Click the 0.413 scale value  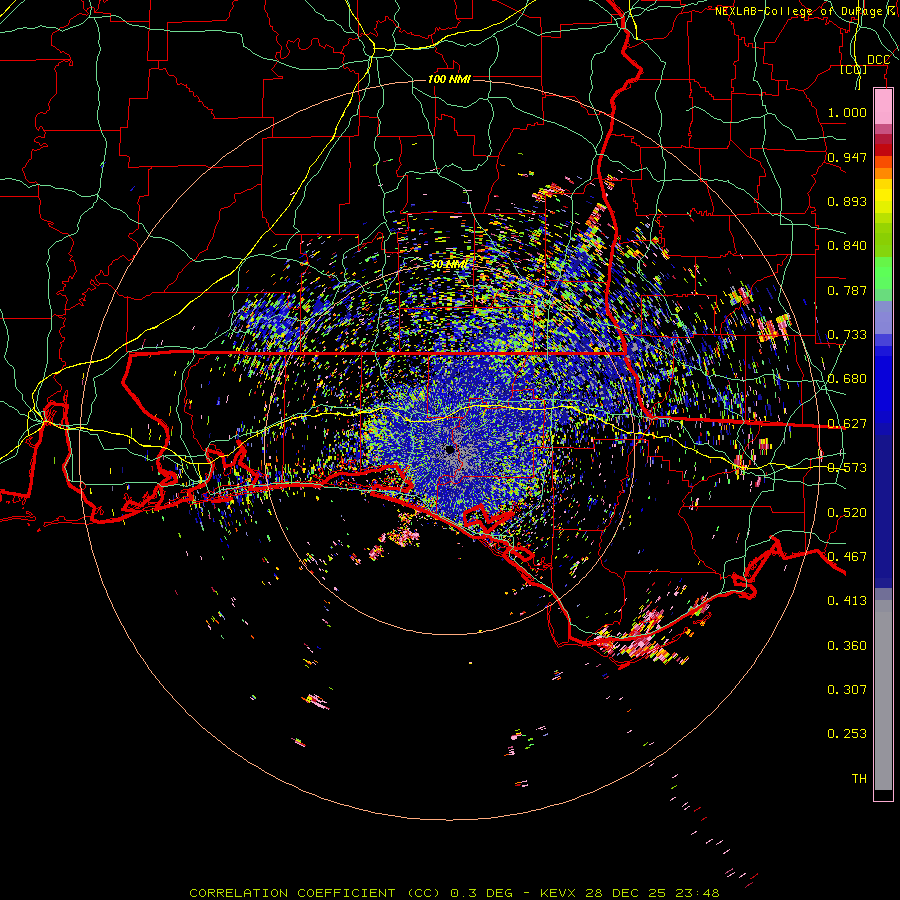point(847,601)
